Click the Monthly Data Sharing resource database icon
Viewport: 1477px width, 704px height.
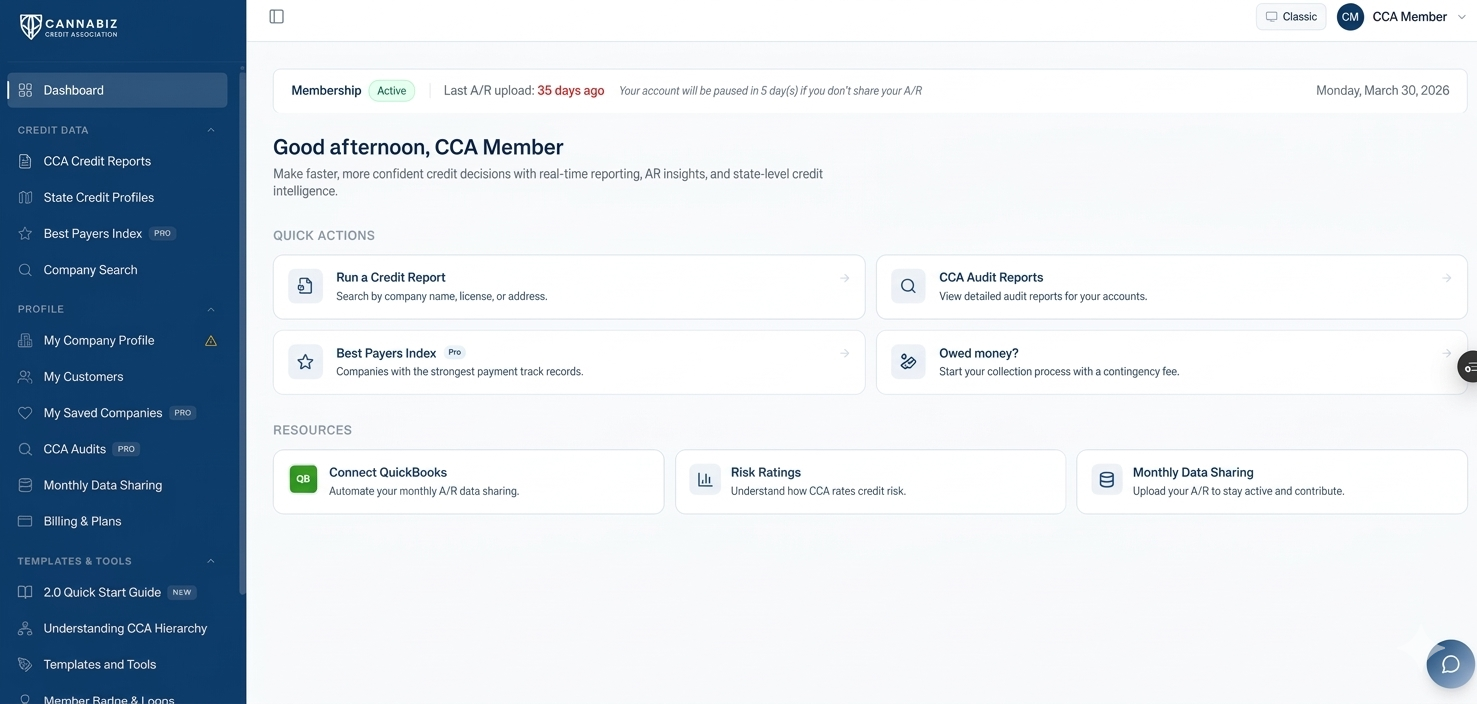point(1107,479)
